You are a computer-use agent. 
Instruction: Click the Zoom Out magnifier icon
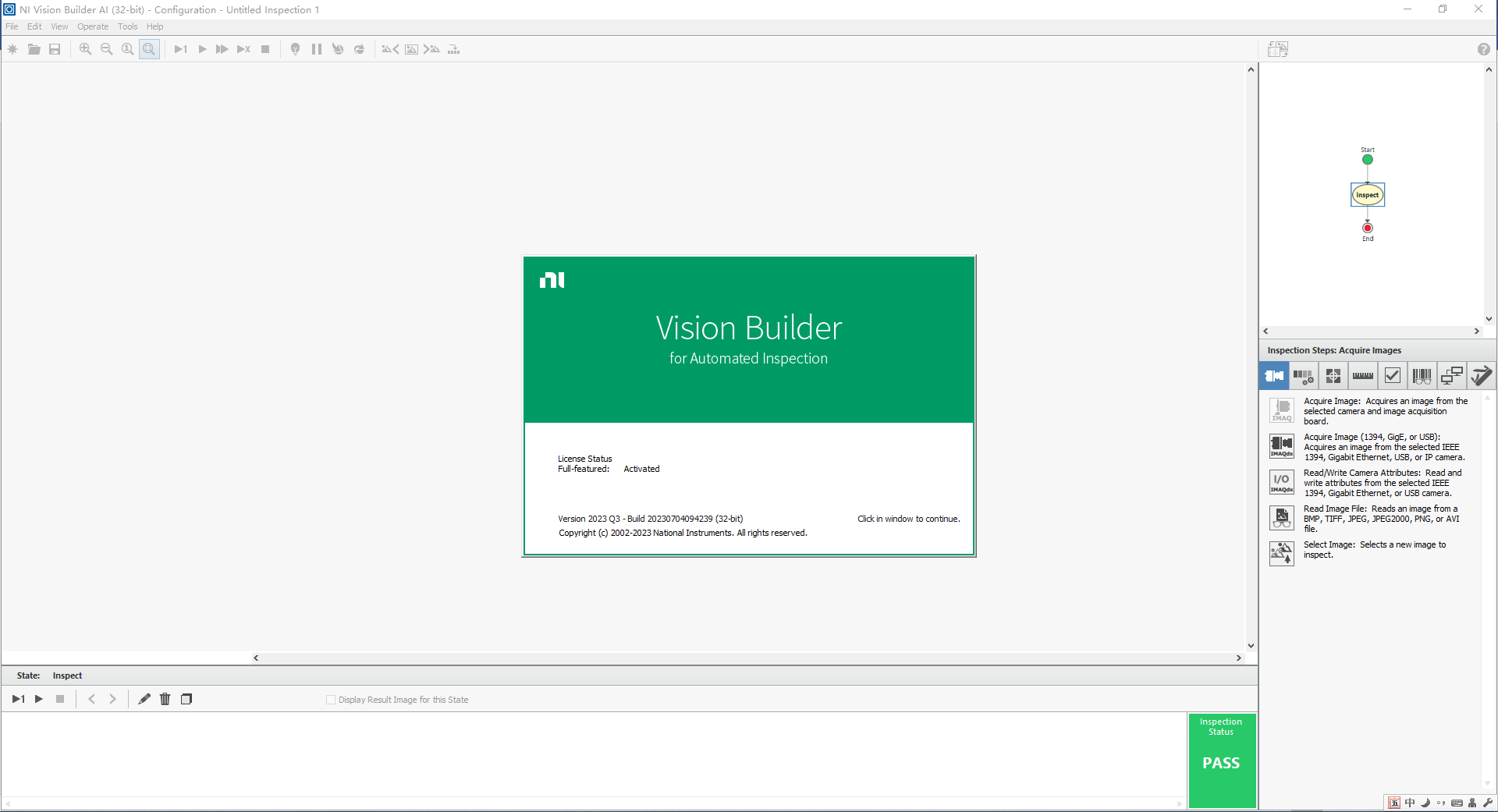pyautogui.click(x=107, y=49)
